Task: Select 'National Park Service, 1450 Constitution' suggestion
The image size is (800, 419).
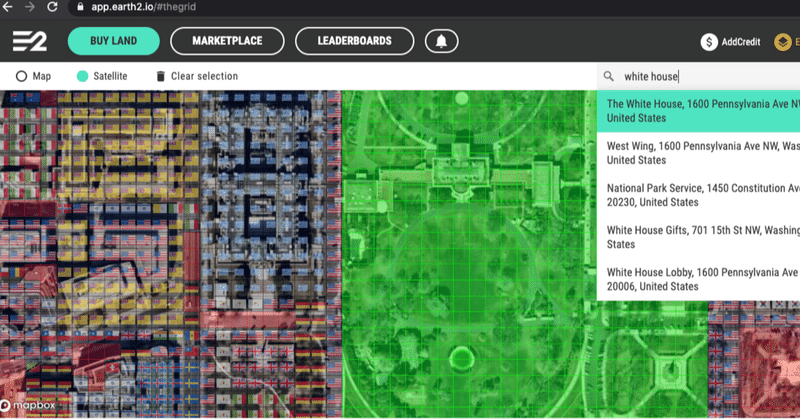Action: pyautogui.click(x=698, y=195)
